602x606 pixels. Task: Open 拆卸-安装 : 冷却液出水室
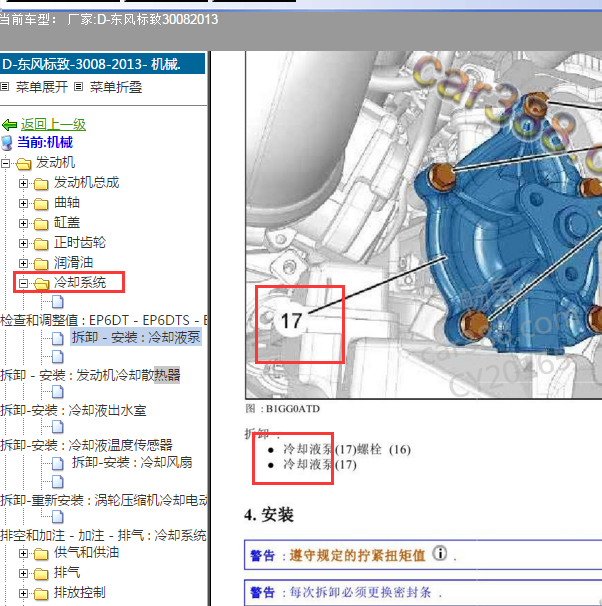(73, 410)
